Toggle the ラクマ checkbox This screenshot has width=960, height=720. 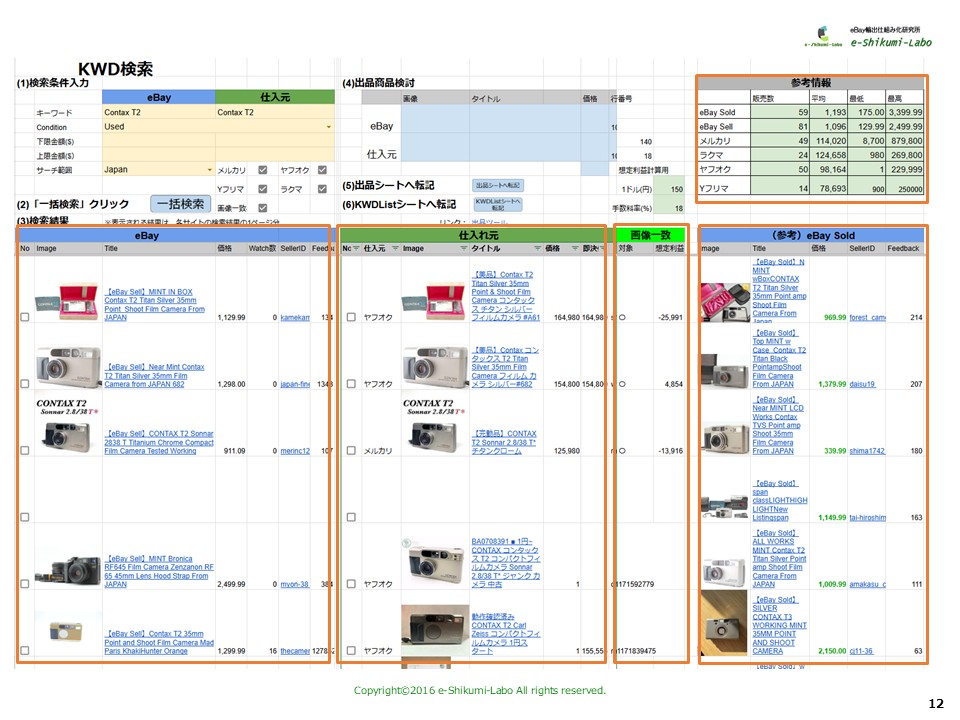click(322, 189)
